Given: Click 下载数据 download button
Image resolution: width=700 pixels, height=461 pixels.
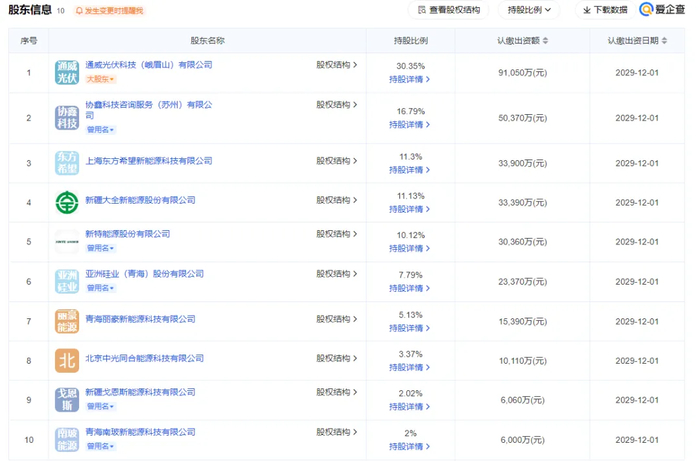Looking at the screenshot, I should (x=605, y=10).
